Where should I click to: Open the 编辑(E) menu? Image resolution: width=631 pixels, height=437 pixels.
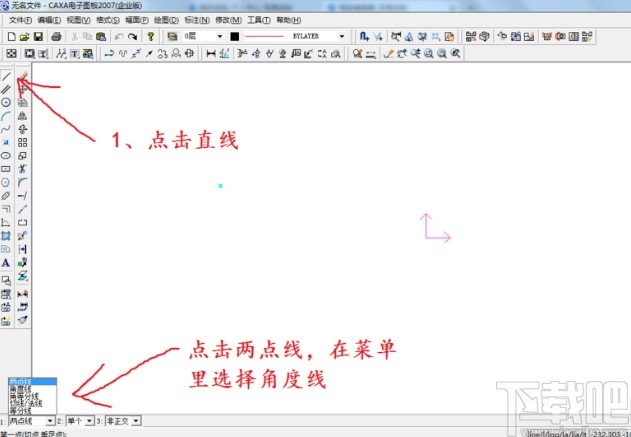(x=49, y=20)
